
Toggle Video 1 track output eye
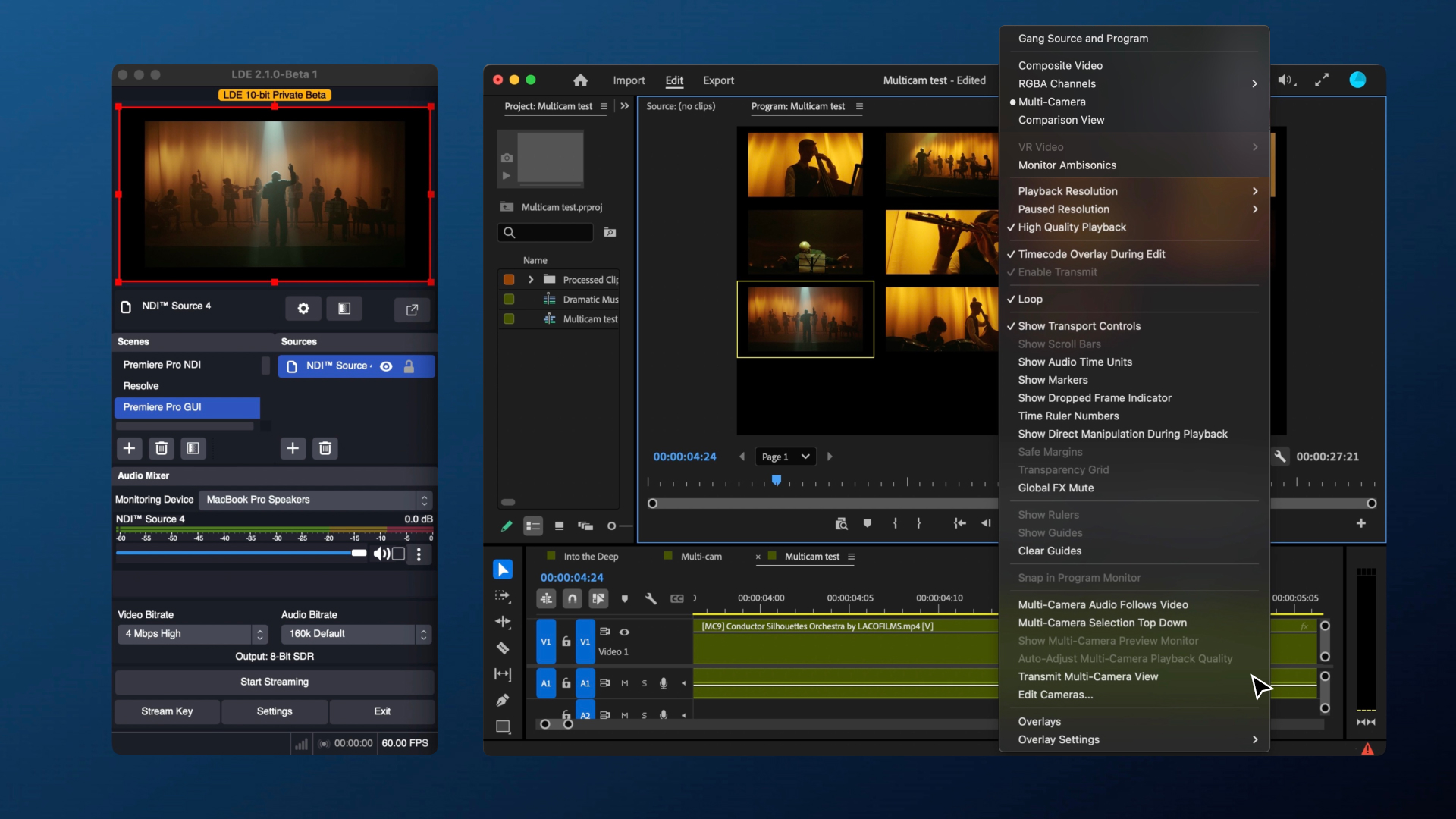pos(624,632)
